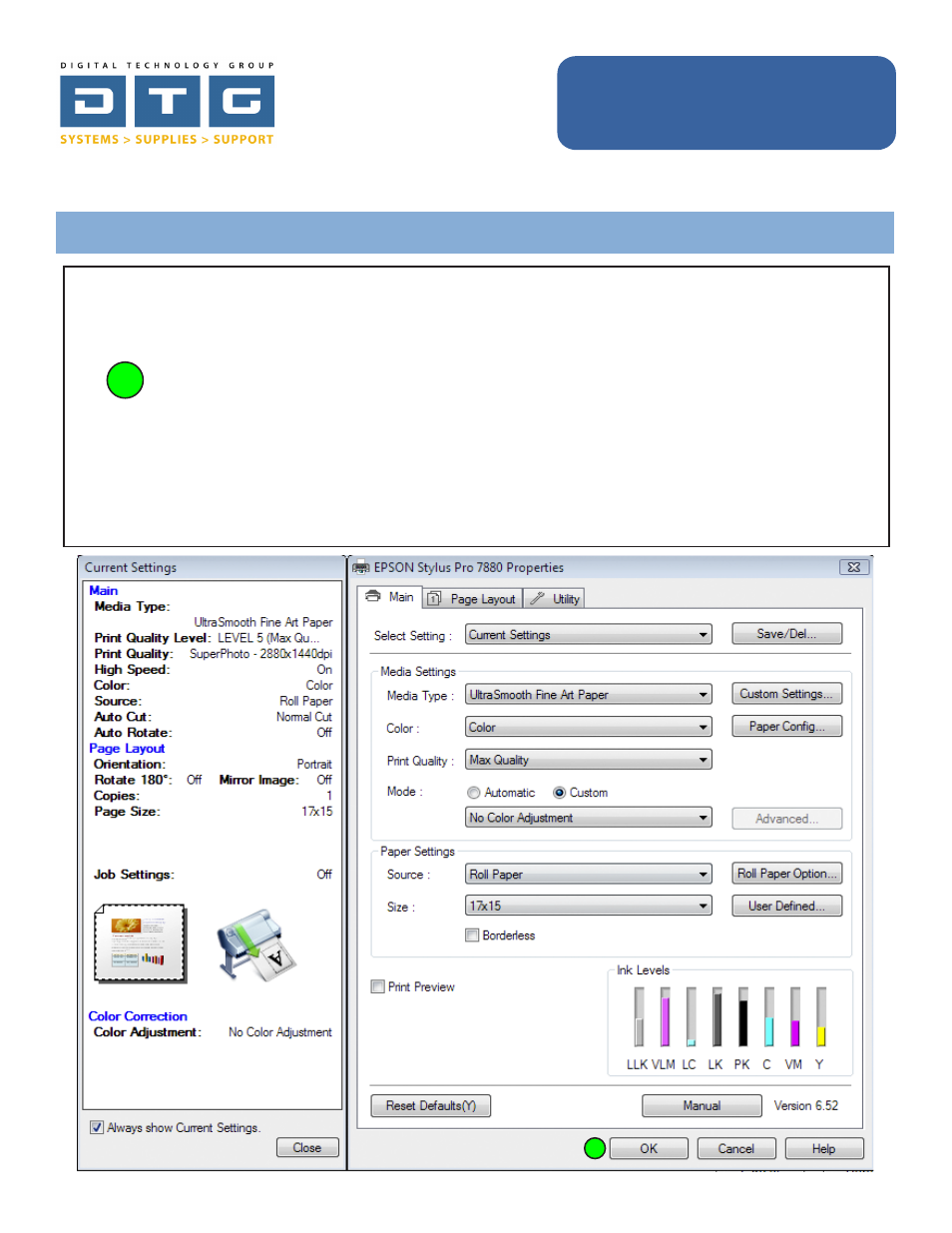952x1233 pixels.
Task: Open the No Color Adjustment mode dropdown
Action: point(589,818)
